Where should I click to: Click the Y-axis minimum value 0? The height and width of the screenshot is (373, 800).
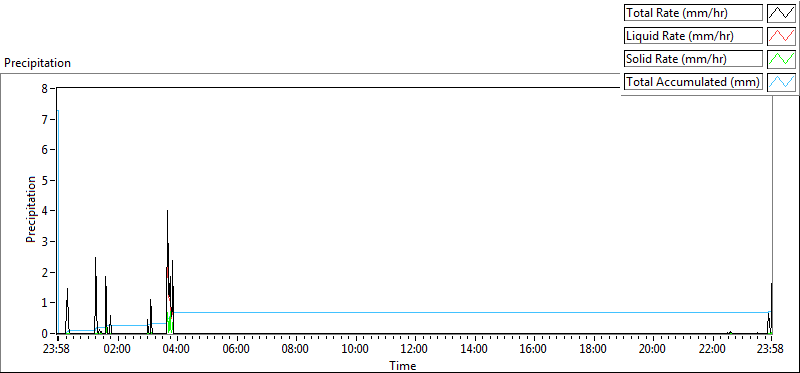pos(44,334)
